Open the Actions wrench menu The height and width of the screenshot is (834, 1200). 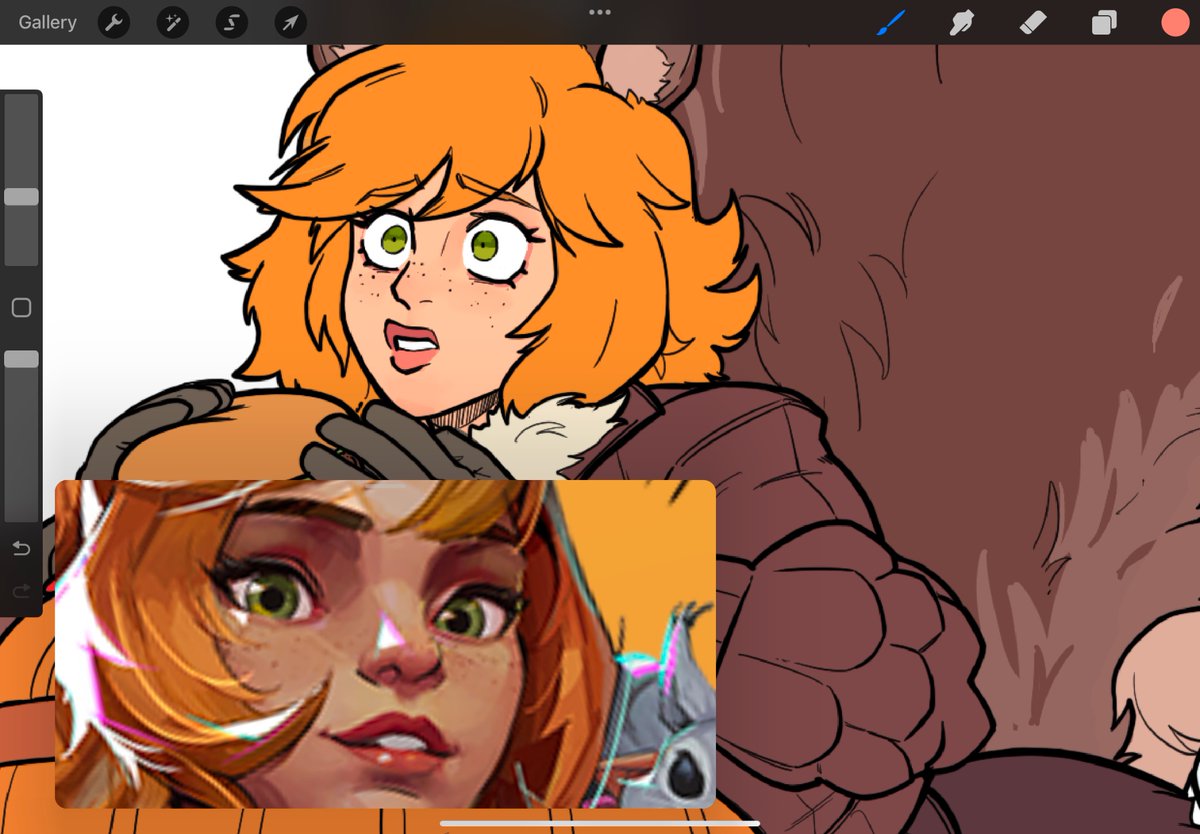pos(113,22)
